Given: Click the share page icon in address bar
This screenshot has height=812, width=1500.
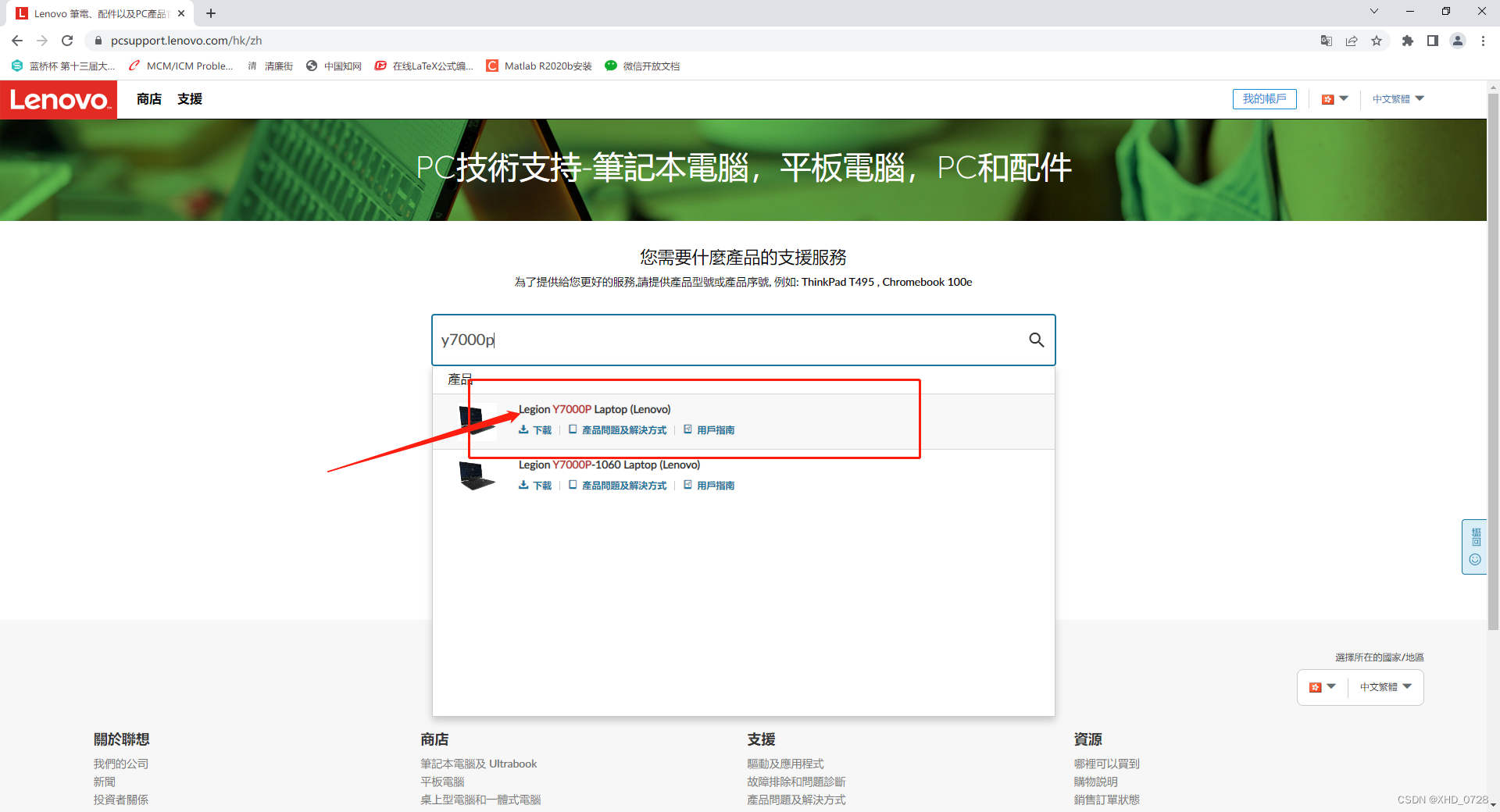Looking at the screenshot, I should pos(1352,41).
